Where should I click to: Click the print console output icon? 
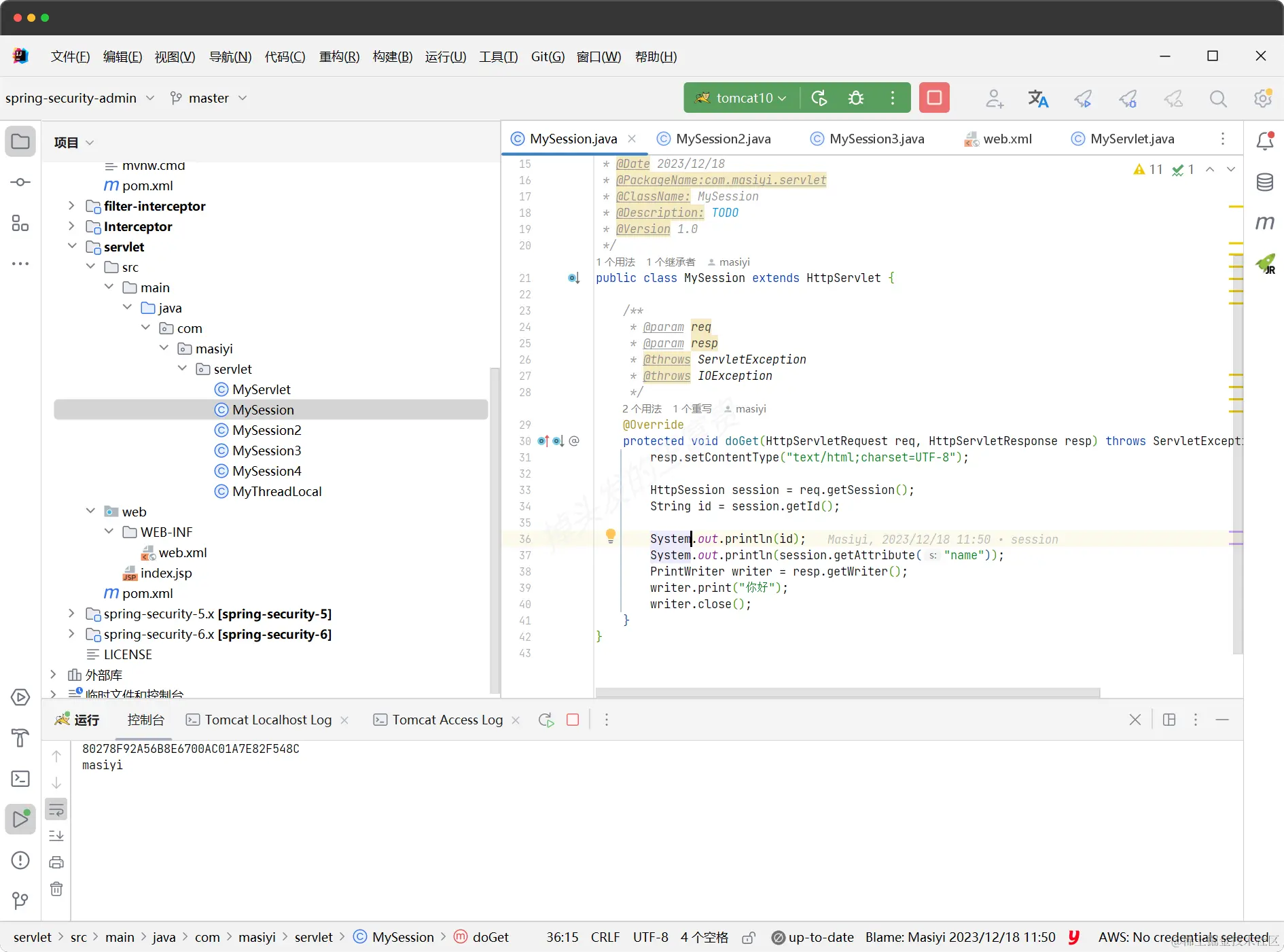tap(56, 862)
